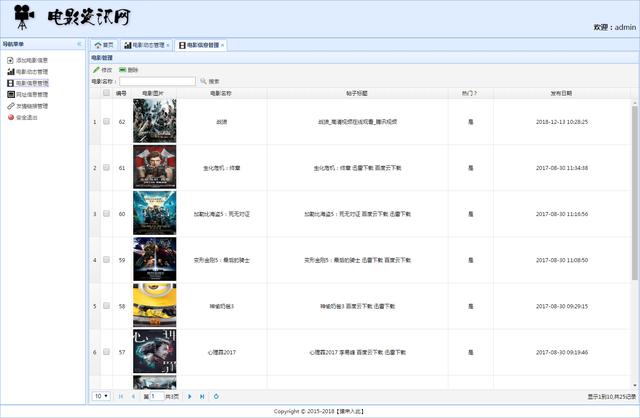Click the 热门? column header
This screenshot has width=640, height=418.
470,93
